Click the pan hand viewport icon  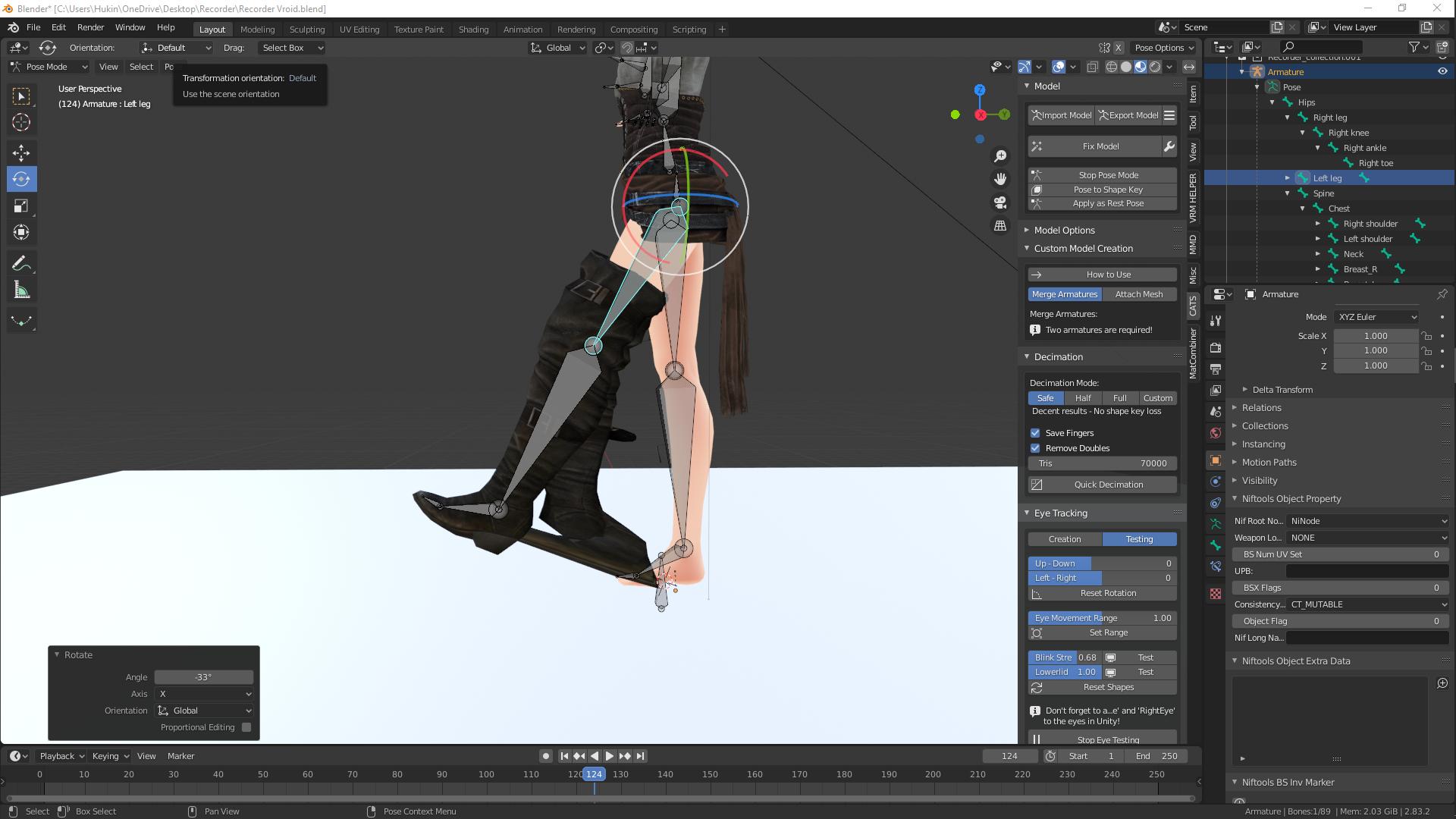pos(1000,179)
